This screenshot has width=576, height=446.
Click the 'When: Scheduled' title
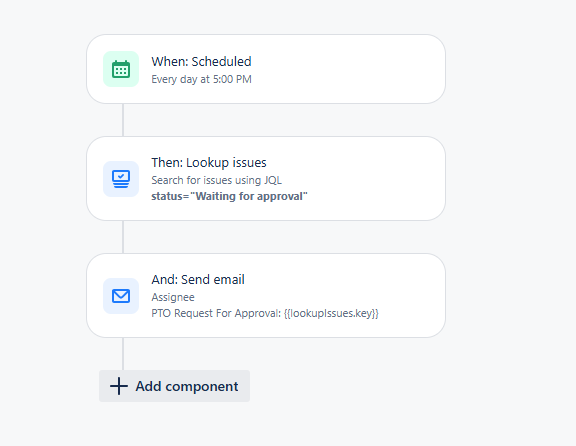(x=201, y=62)
